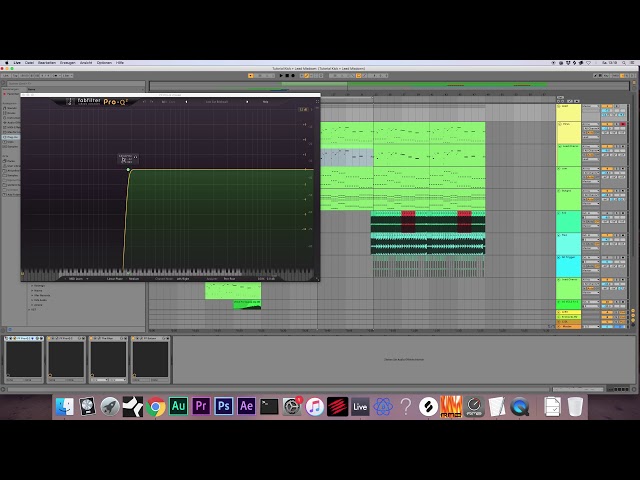
Task: Open After Effects from the Dock
Action: [x=246, y=407]
